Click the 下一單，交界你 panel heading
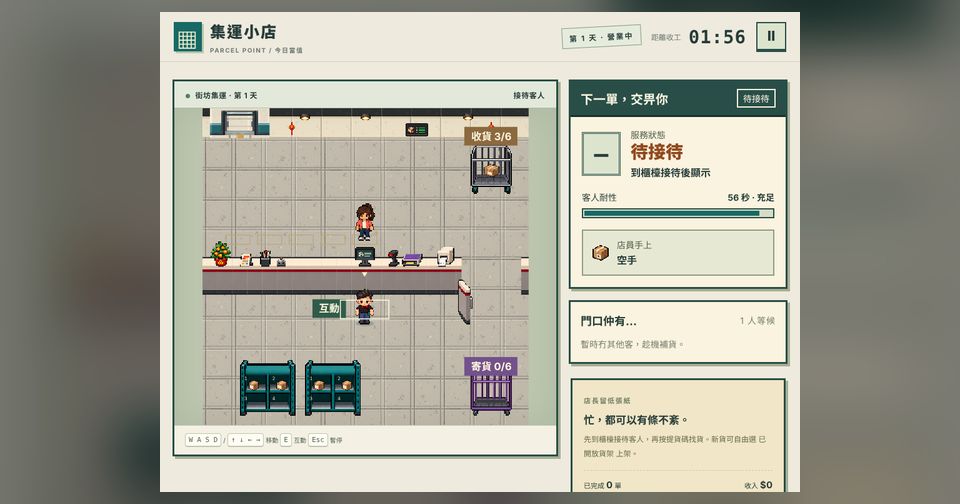 coord(624,99)
